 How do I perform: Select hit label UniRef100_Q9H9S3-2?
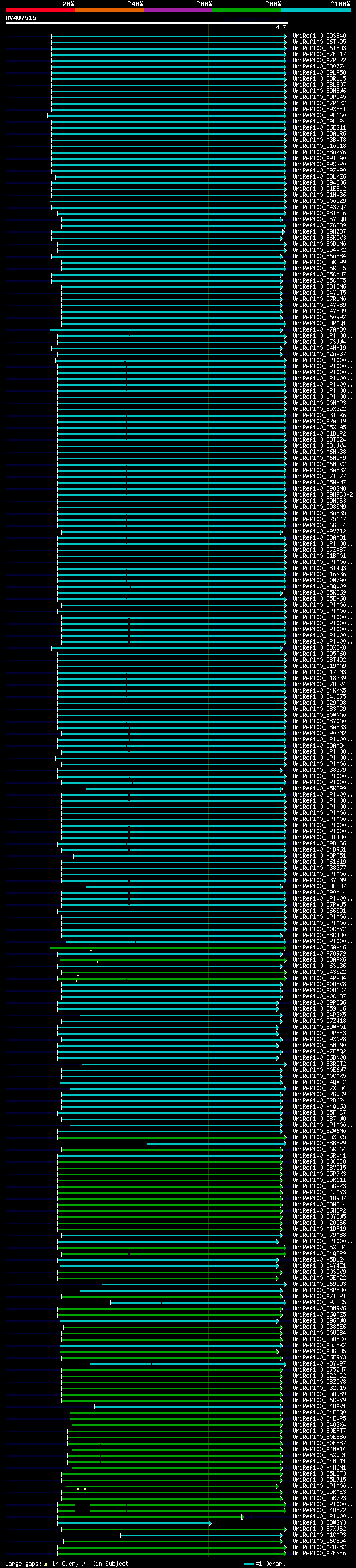click(323, 494)
